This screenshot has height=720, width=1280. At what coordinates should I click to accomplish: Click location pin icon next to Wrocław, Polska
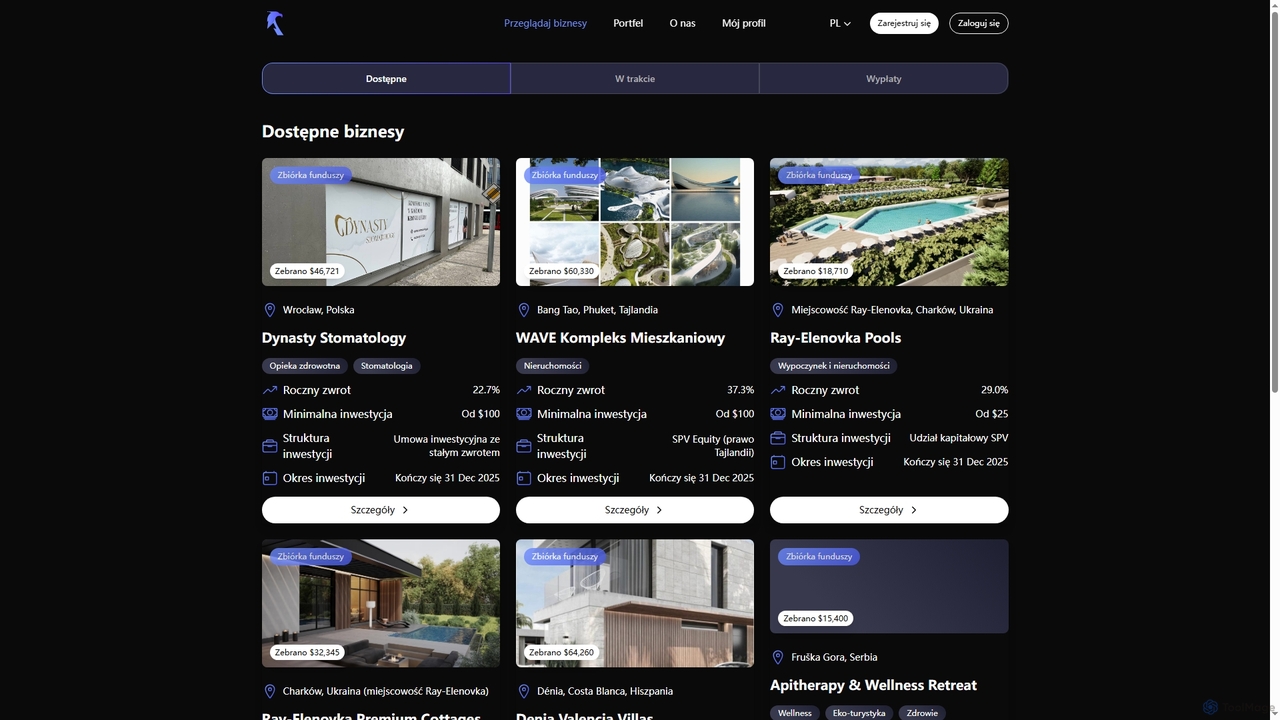(269, 310)
